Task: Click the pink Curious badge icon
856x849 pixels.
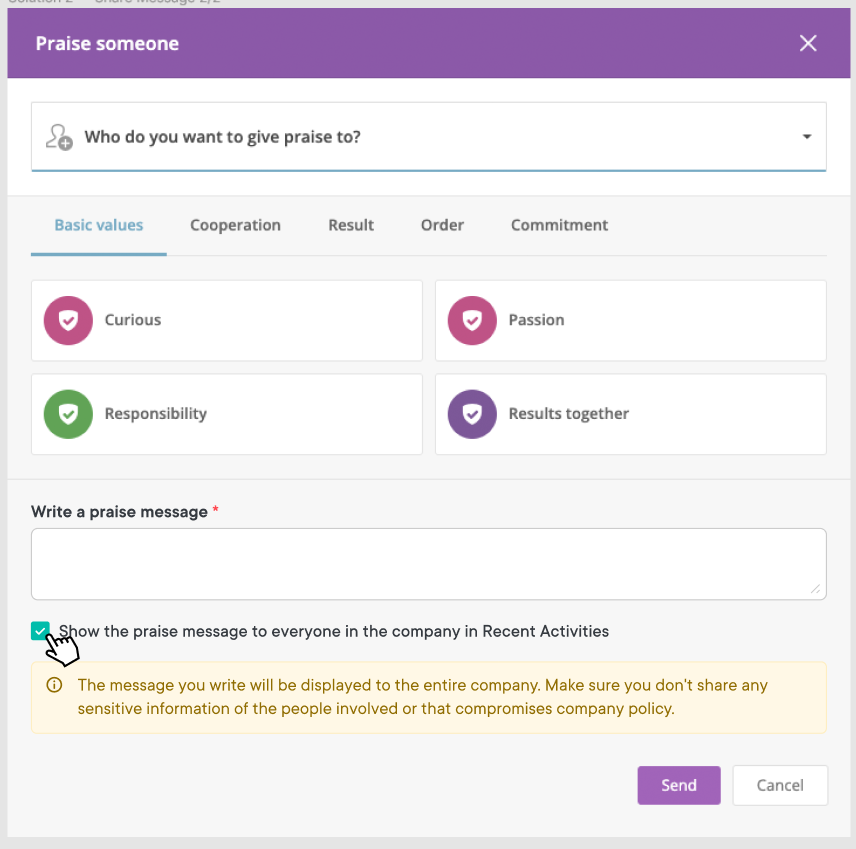Action: pyautogui.click(x=68, y=320)
